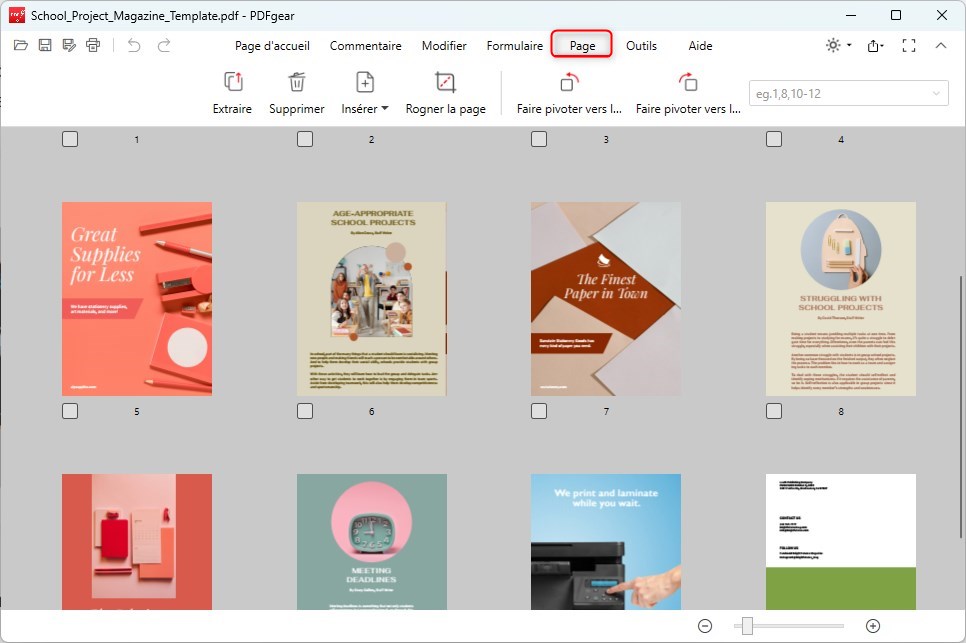
Task: Click the Supprimer trash icon
Action: pyautogui.click(x=296, y=83)
